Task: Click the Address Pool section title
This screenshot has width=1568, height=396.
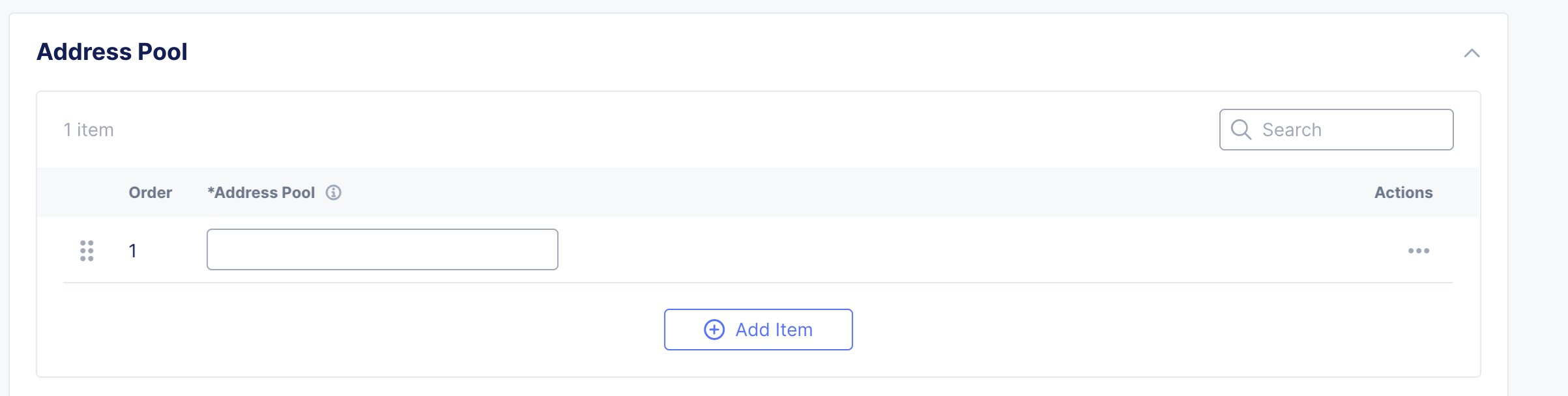Action: (x=112, y=52)
